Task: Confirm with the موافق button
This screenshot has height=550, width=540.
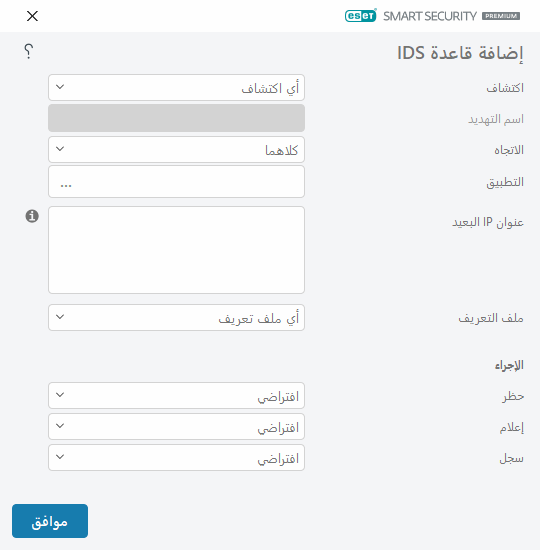Action: 50,521
